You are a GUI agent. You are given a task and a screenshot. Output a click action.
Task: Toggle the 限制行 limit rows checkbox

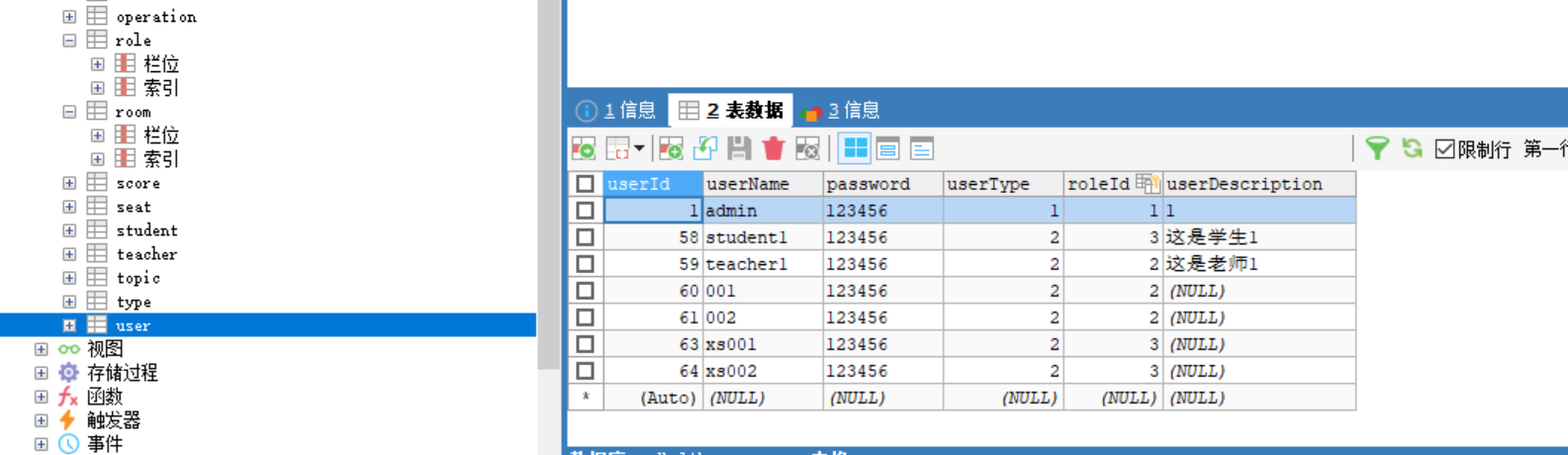1444,148
